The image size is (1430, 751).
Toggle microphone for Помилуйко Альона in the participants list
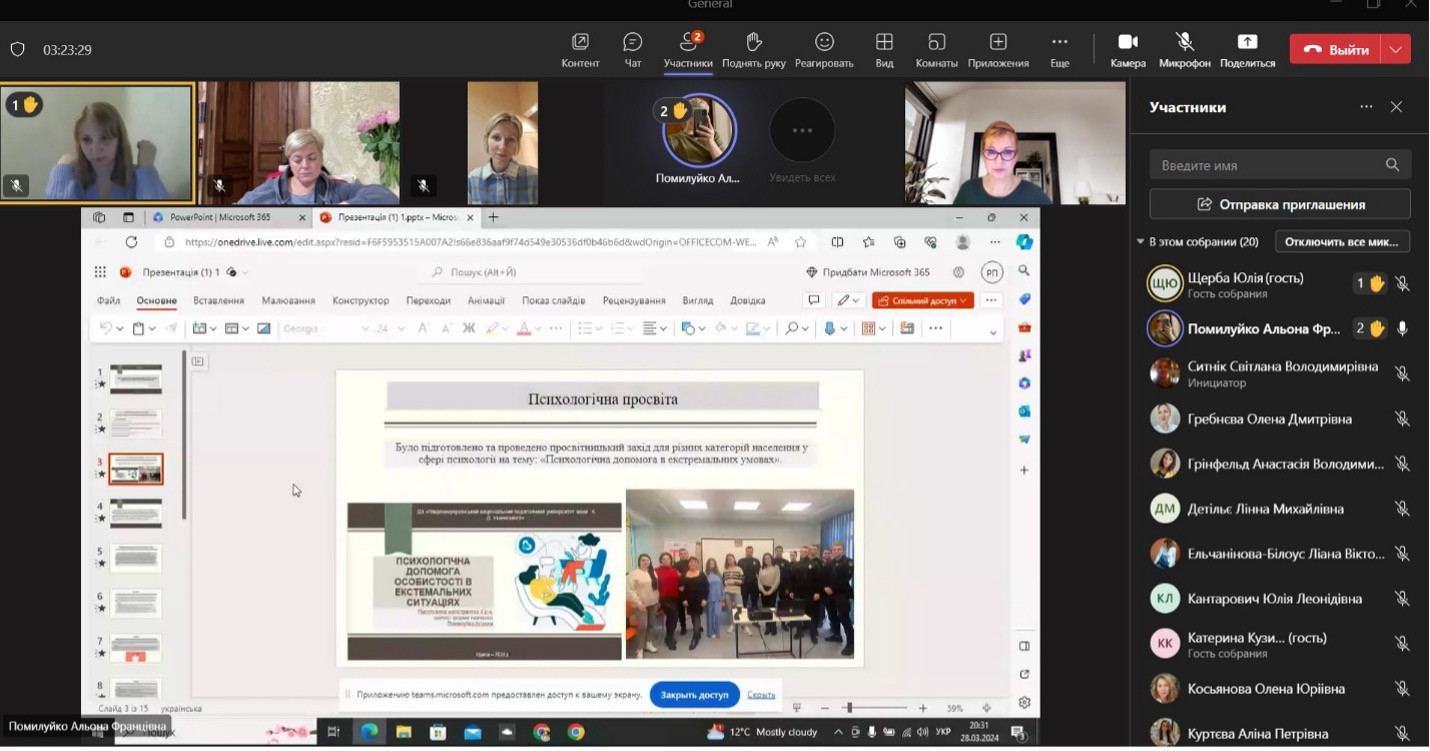[1402, 329]
